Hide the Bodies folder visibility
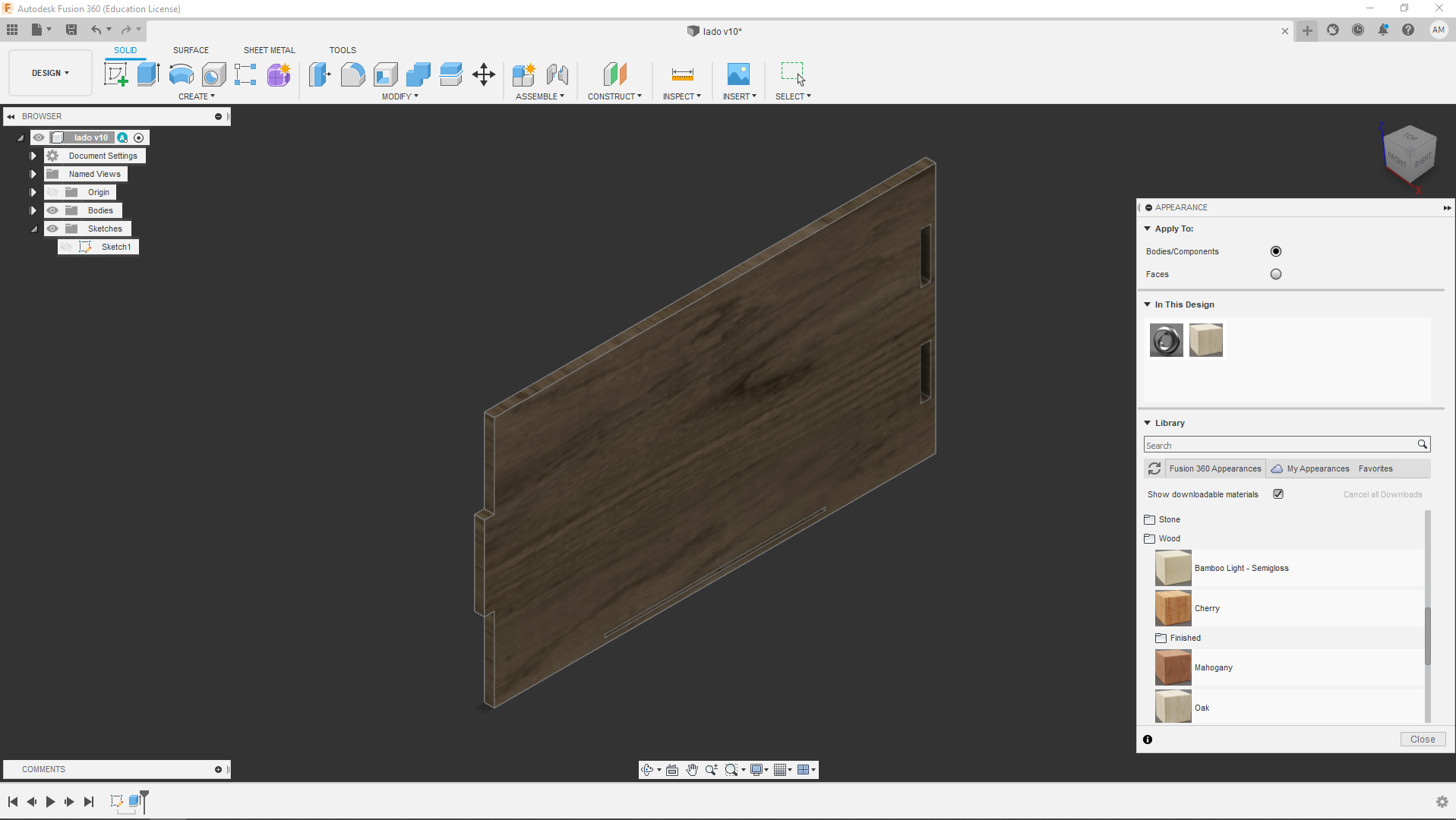 [52, 210]
